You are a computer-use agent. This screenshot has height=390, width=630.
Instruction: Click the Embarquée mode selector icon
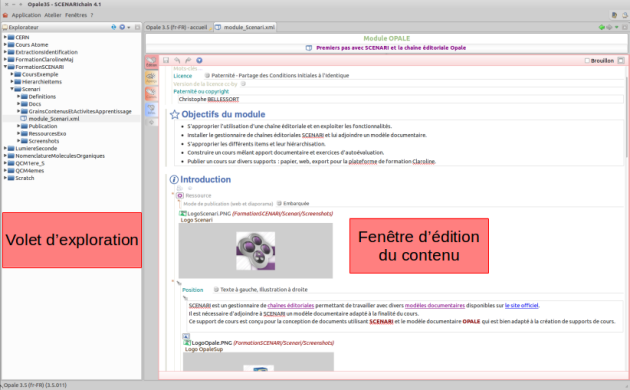(x=279, y=204)
